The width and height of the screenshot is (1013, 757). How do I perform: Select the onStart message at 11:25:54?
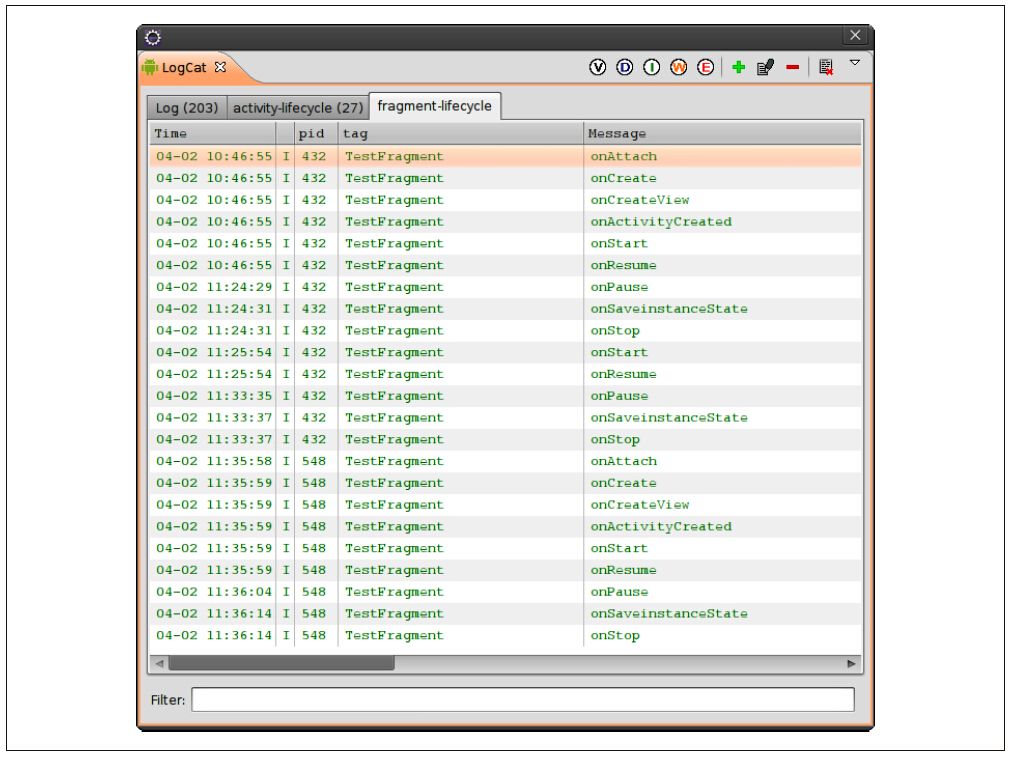[x=619, y=353]
